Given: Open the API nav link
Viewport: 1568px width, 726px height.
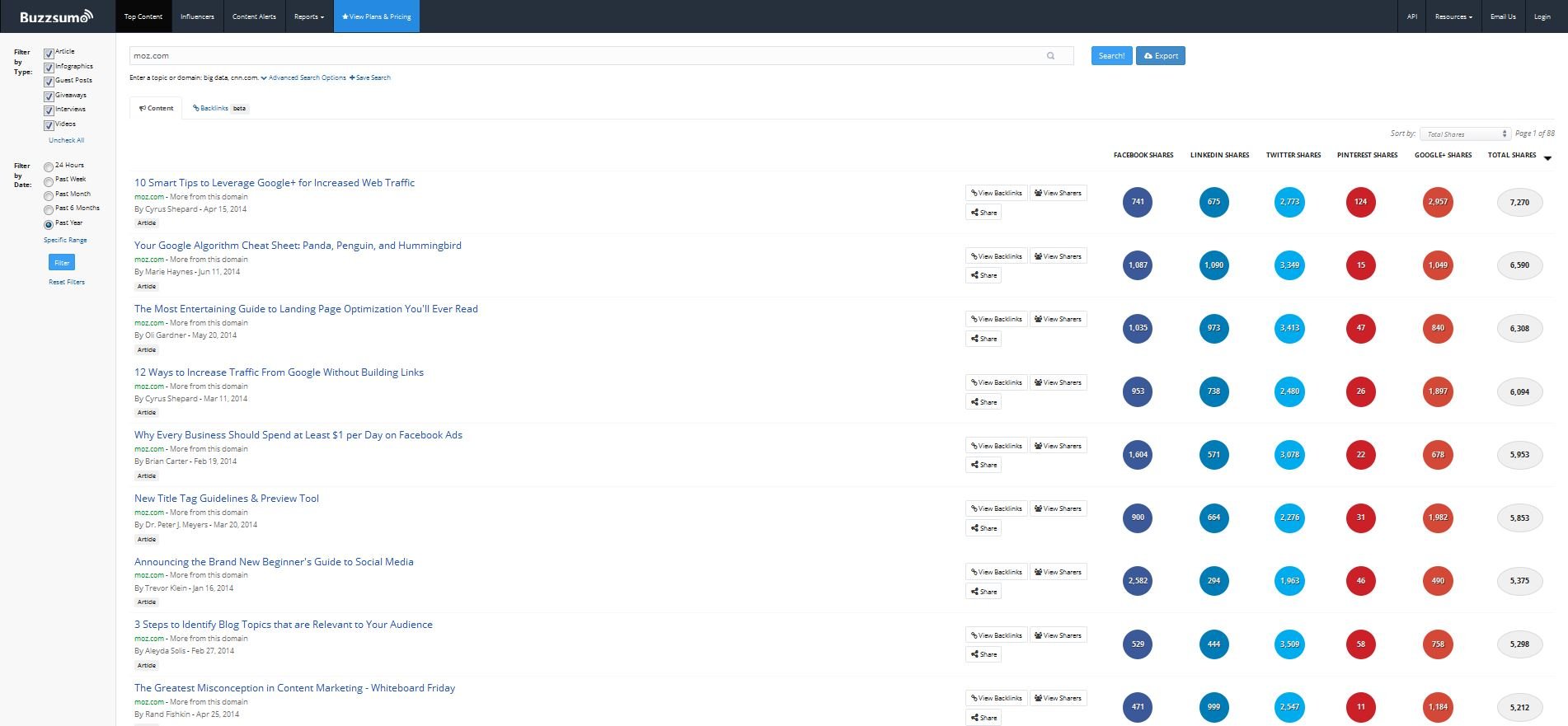Looking at the screenshot, I should [1412, 16].
